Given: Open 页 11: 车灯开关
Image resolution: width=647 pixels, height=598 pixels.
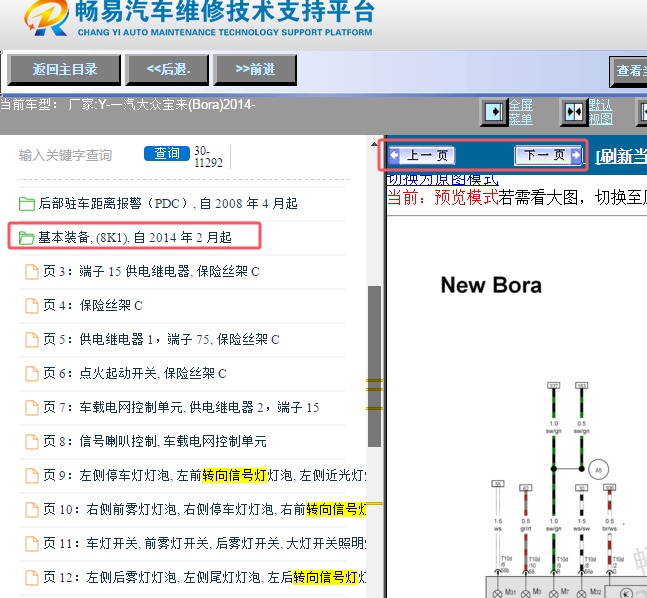Looking at the screenshot, I should click(205, 543).
